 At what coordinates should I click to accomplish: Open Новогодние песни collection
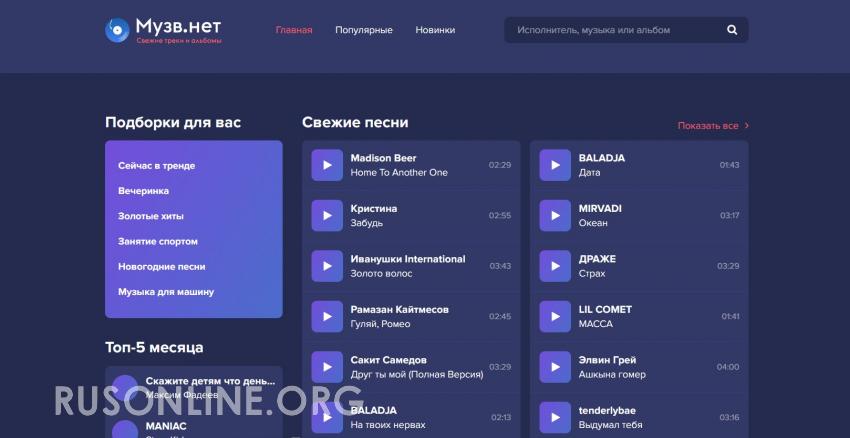coord(162,267)
